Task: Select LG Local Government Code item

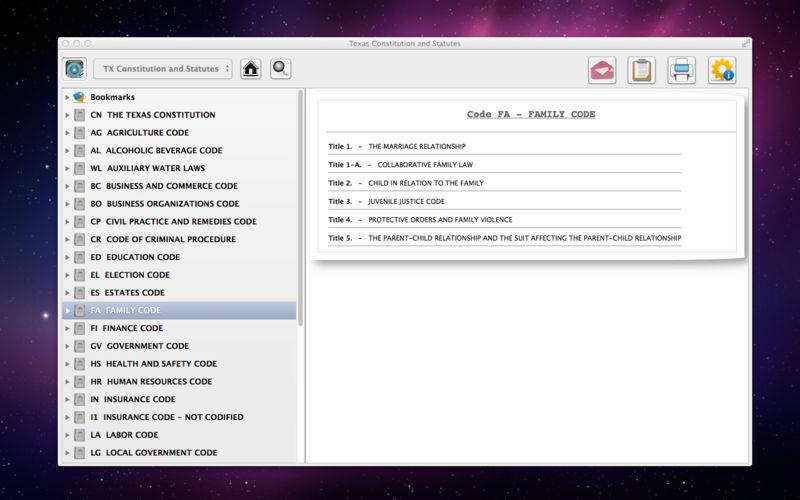Action: [153, 453]
